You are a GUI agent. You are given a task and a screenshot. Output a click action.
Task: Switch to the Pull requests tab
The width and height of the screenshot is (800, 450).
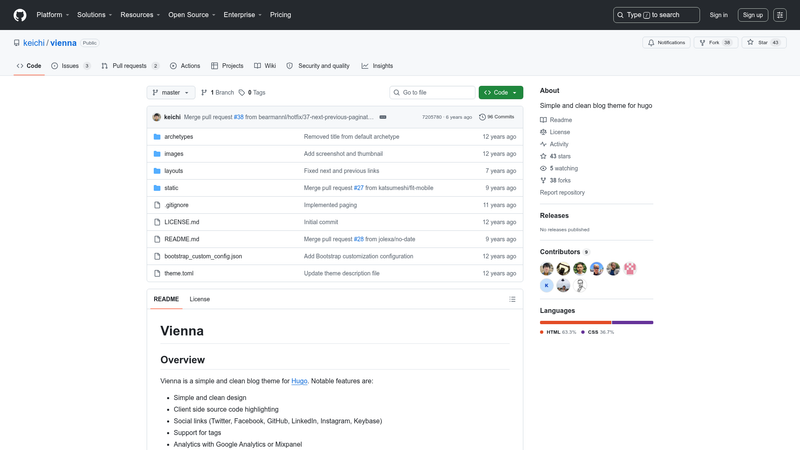130,66
